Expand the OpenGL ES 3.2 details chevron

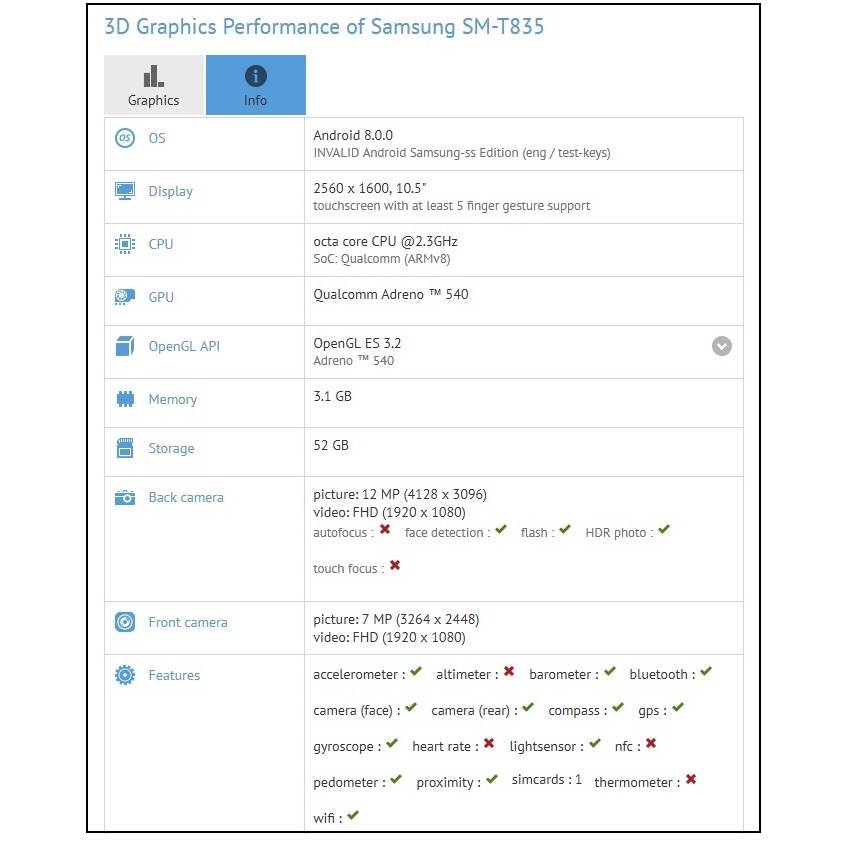point(722,346)
